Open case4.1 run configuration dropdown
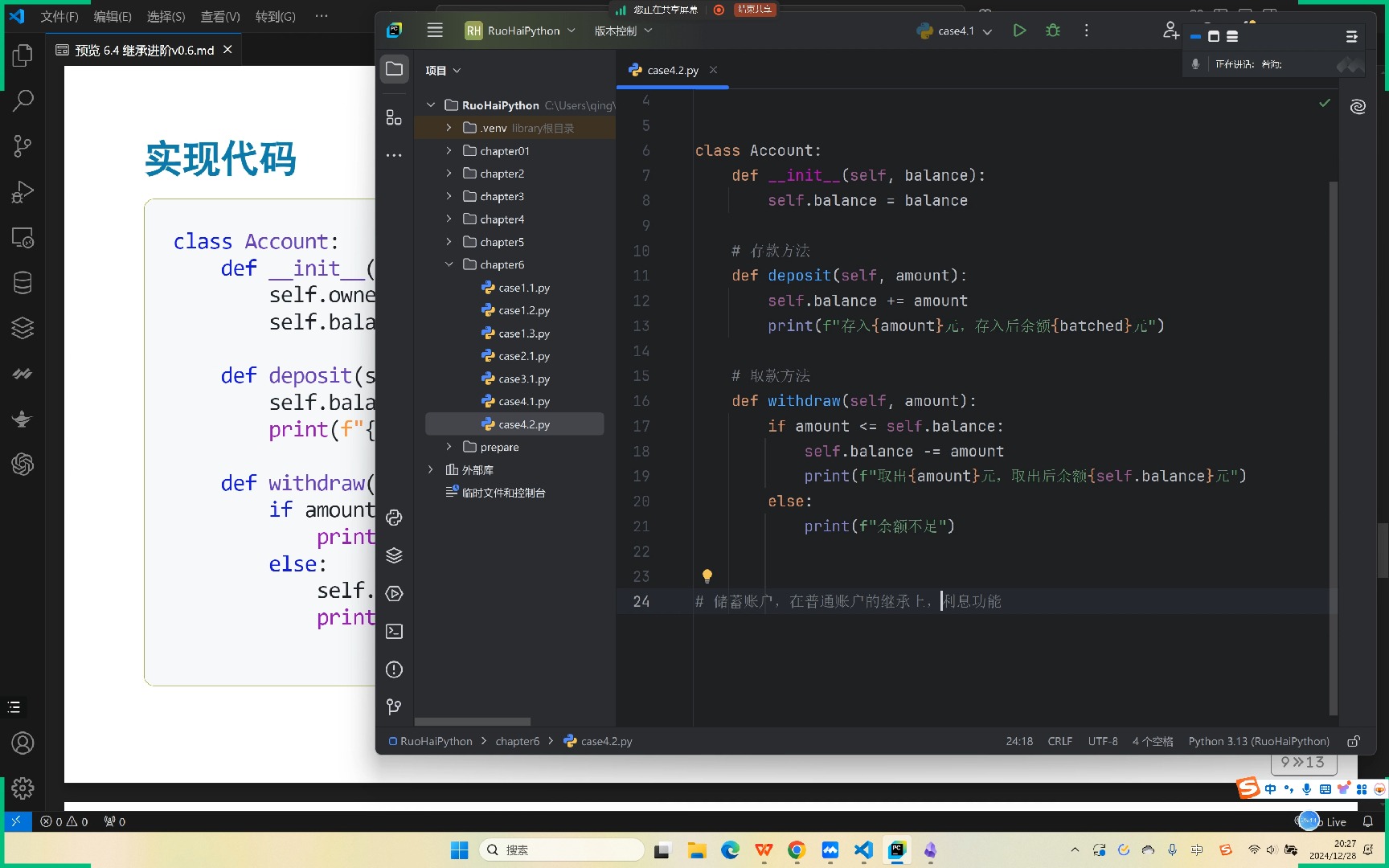Screen dimensions: 1389x868 pos(954,31)
